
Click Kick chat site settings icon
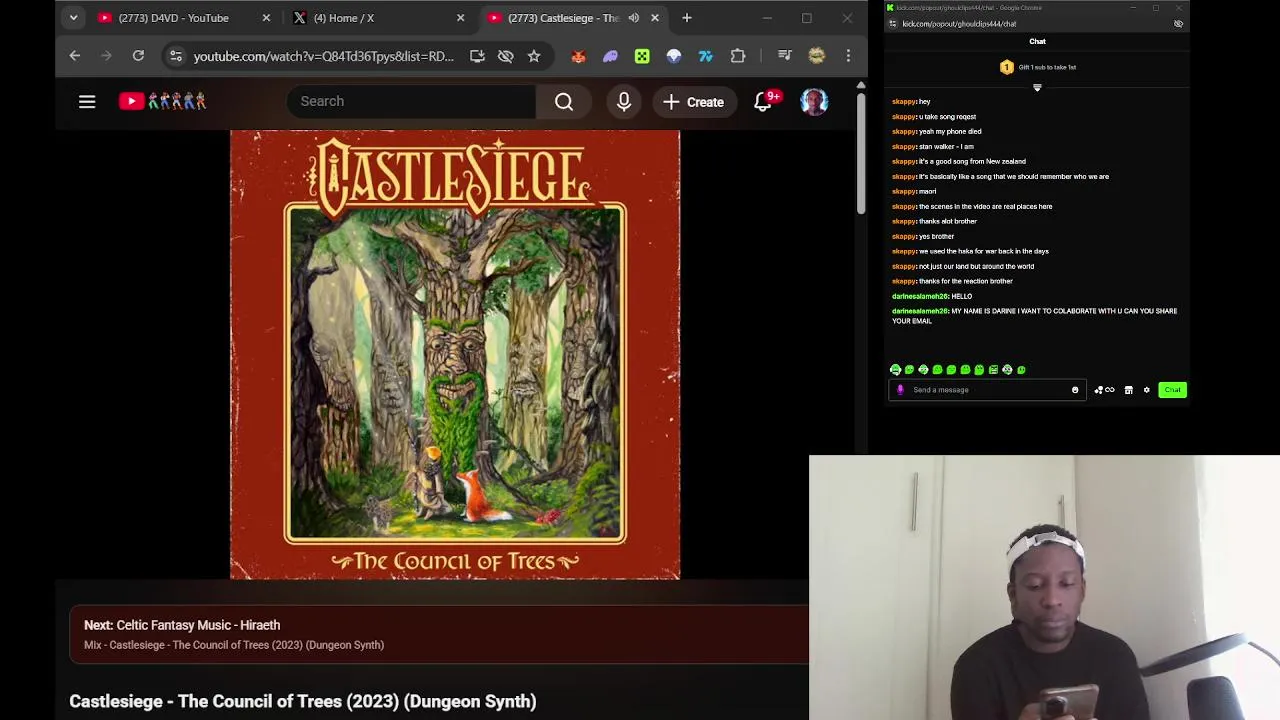coord(893,24)
